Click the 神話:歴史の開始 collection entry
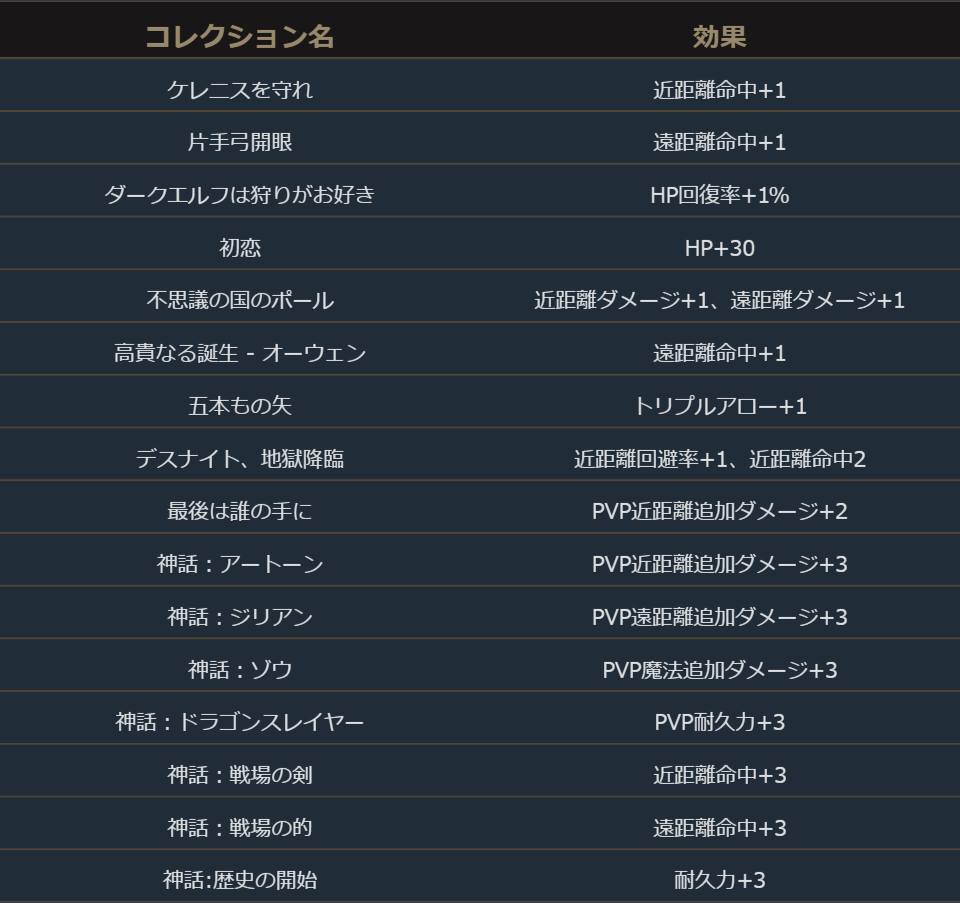This screenshot has width=960, height=903. click(240, 880)
